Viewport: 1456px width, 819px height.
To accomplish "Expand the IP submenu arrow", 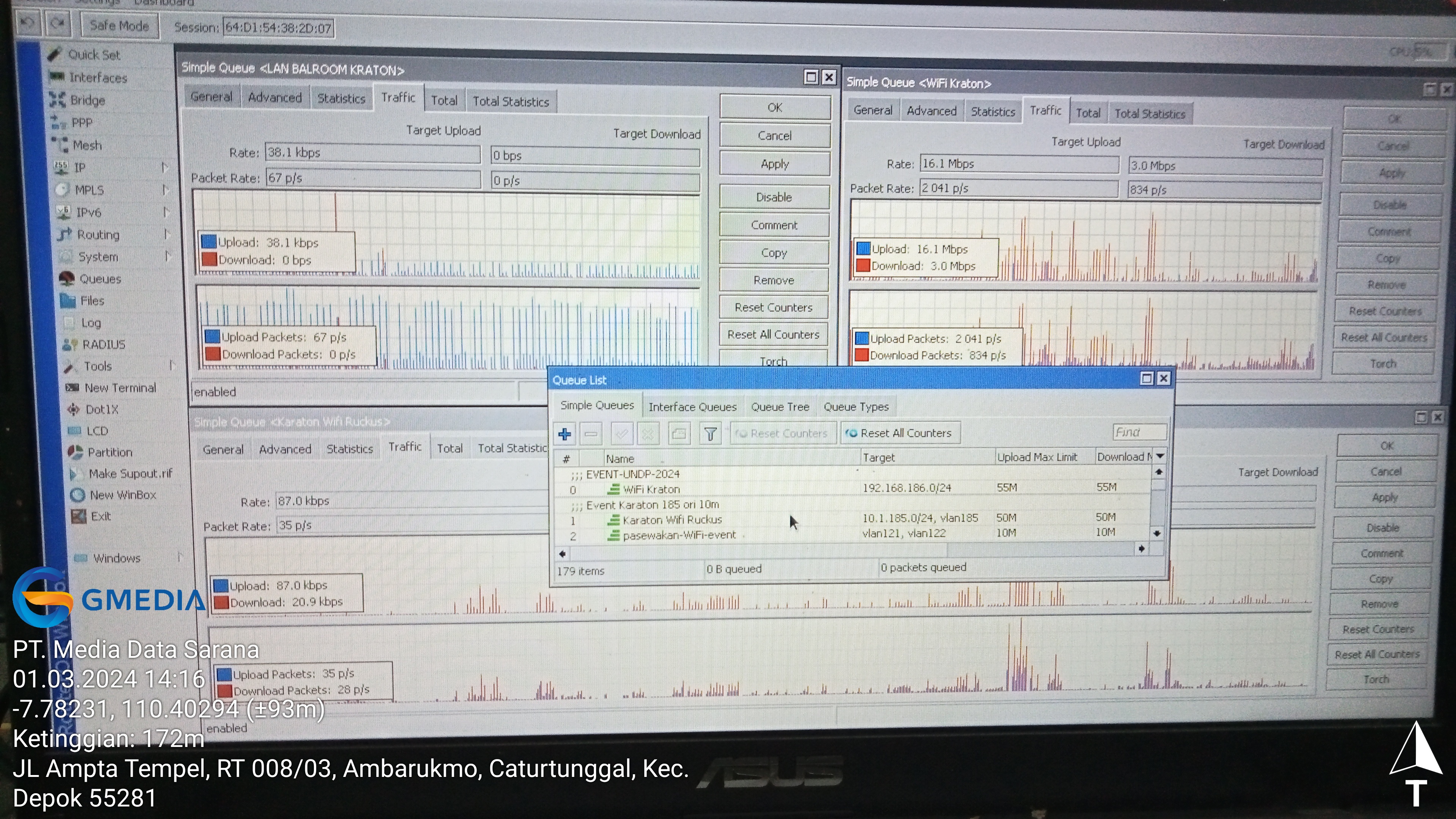I will tap(165, 167).
